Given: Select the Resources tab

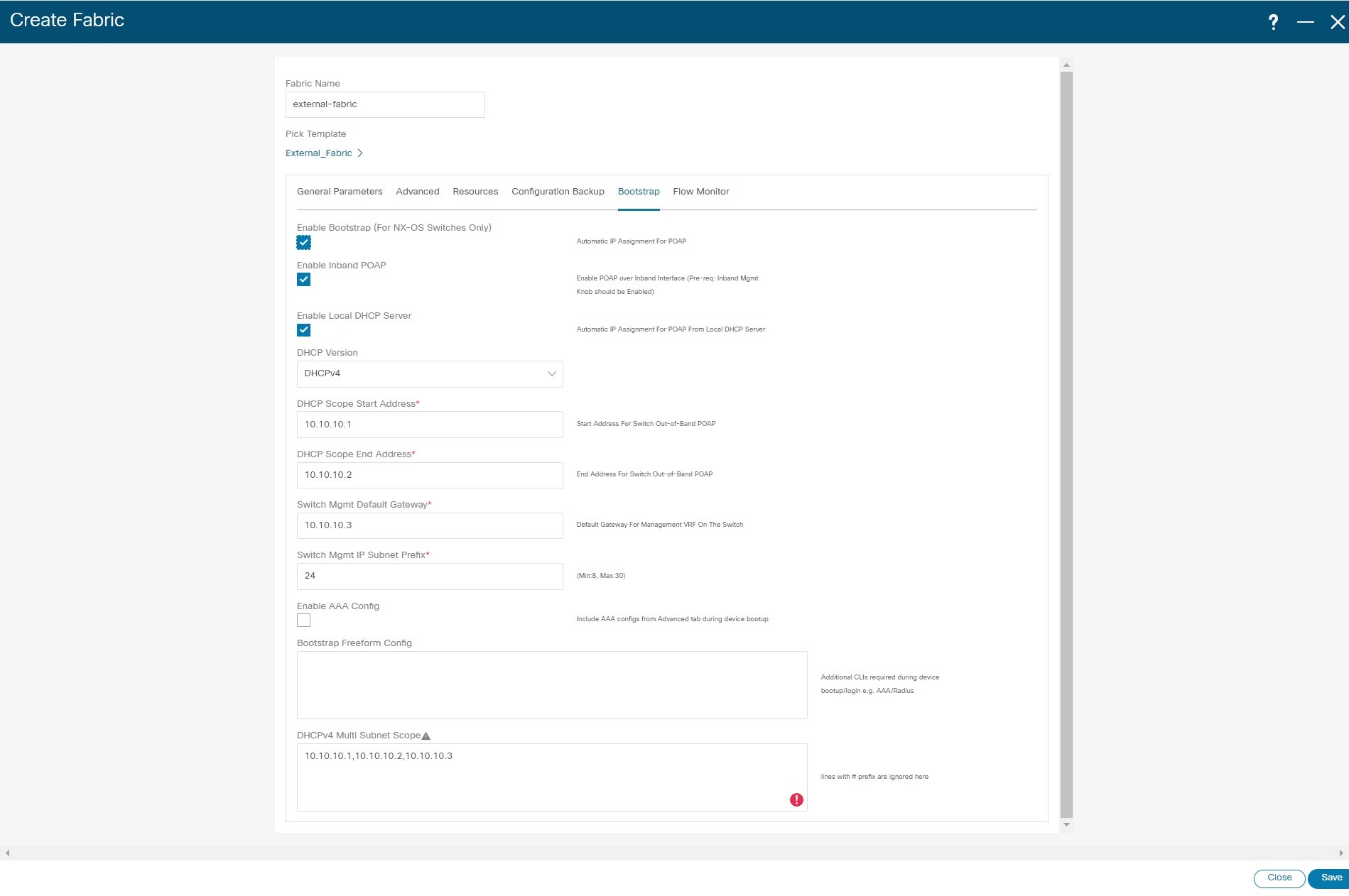Looking at the screenshot, I should click(x=475, y=191).
